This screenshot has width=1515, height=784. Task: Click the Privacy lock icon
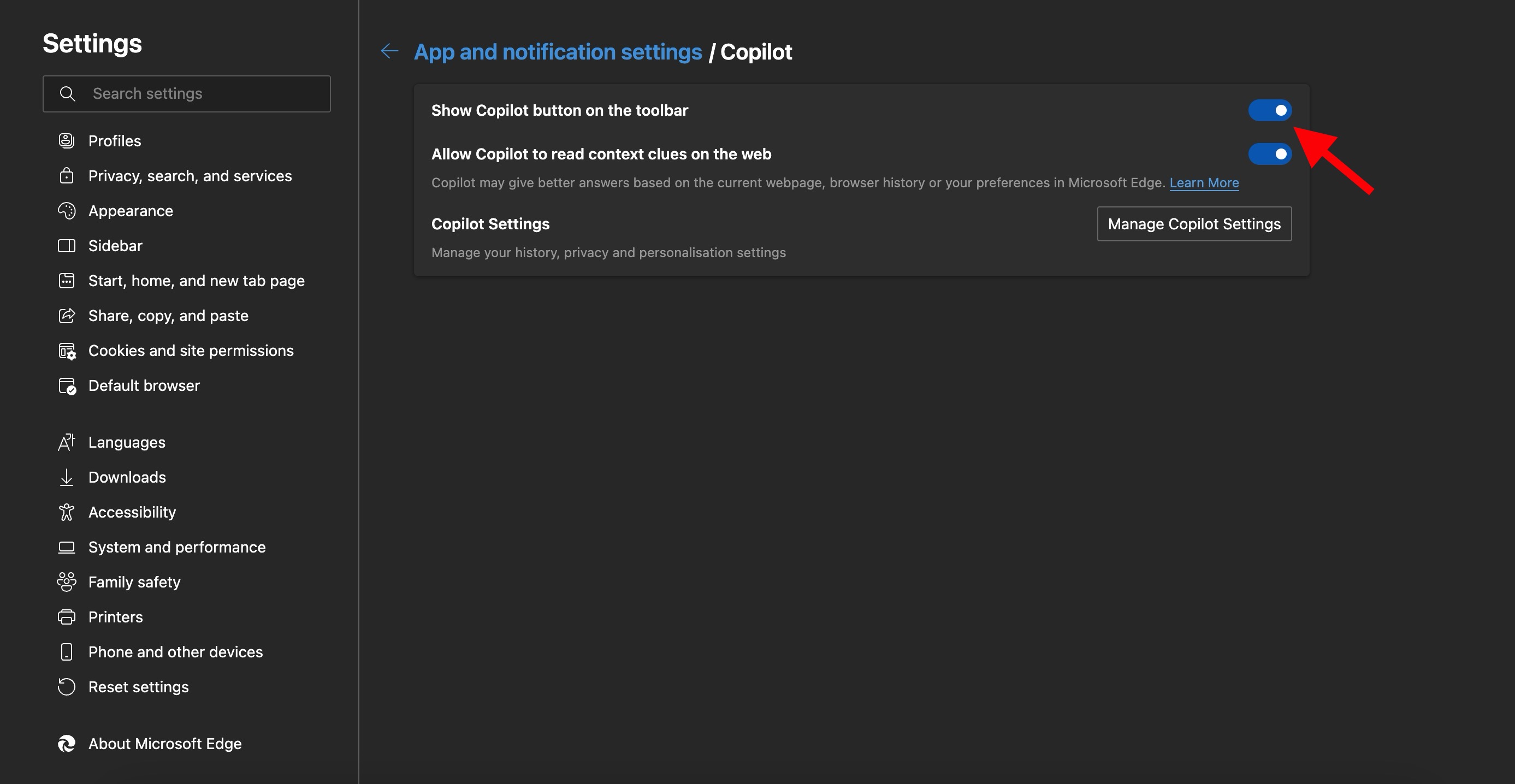click(67, 176)
